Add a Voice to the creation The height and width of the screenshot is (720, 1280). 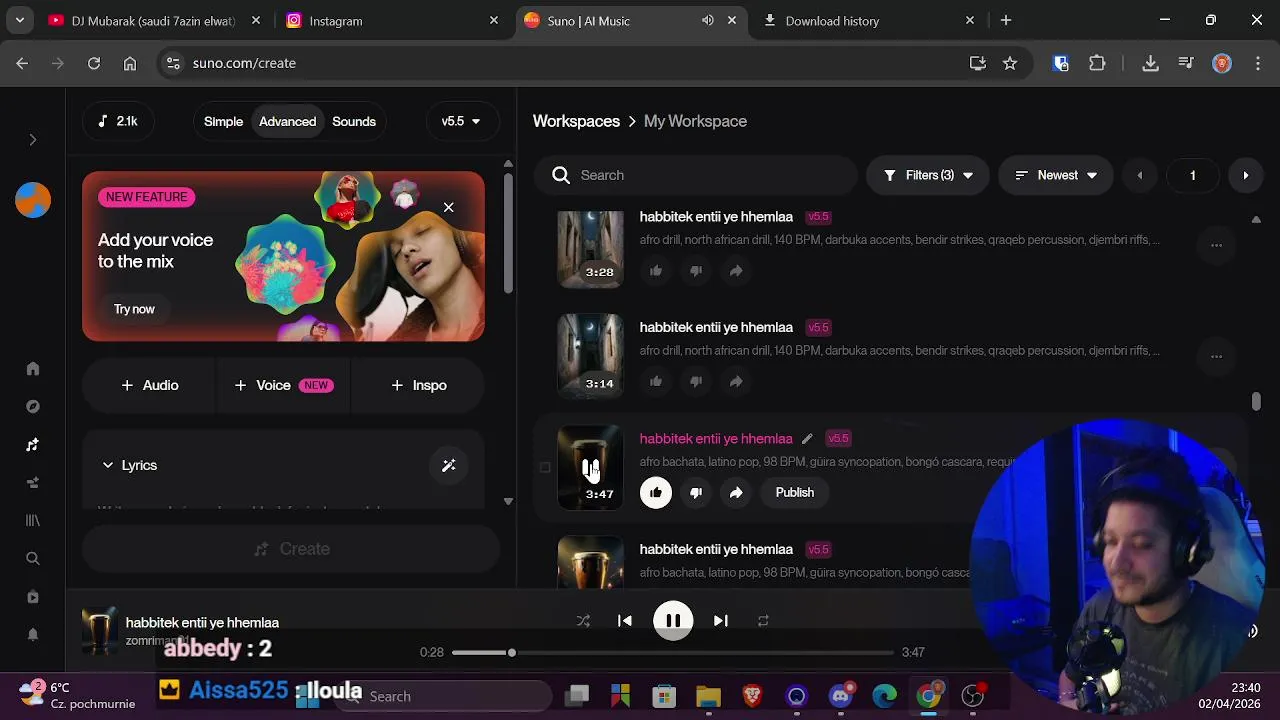[283, 385]
